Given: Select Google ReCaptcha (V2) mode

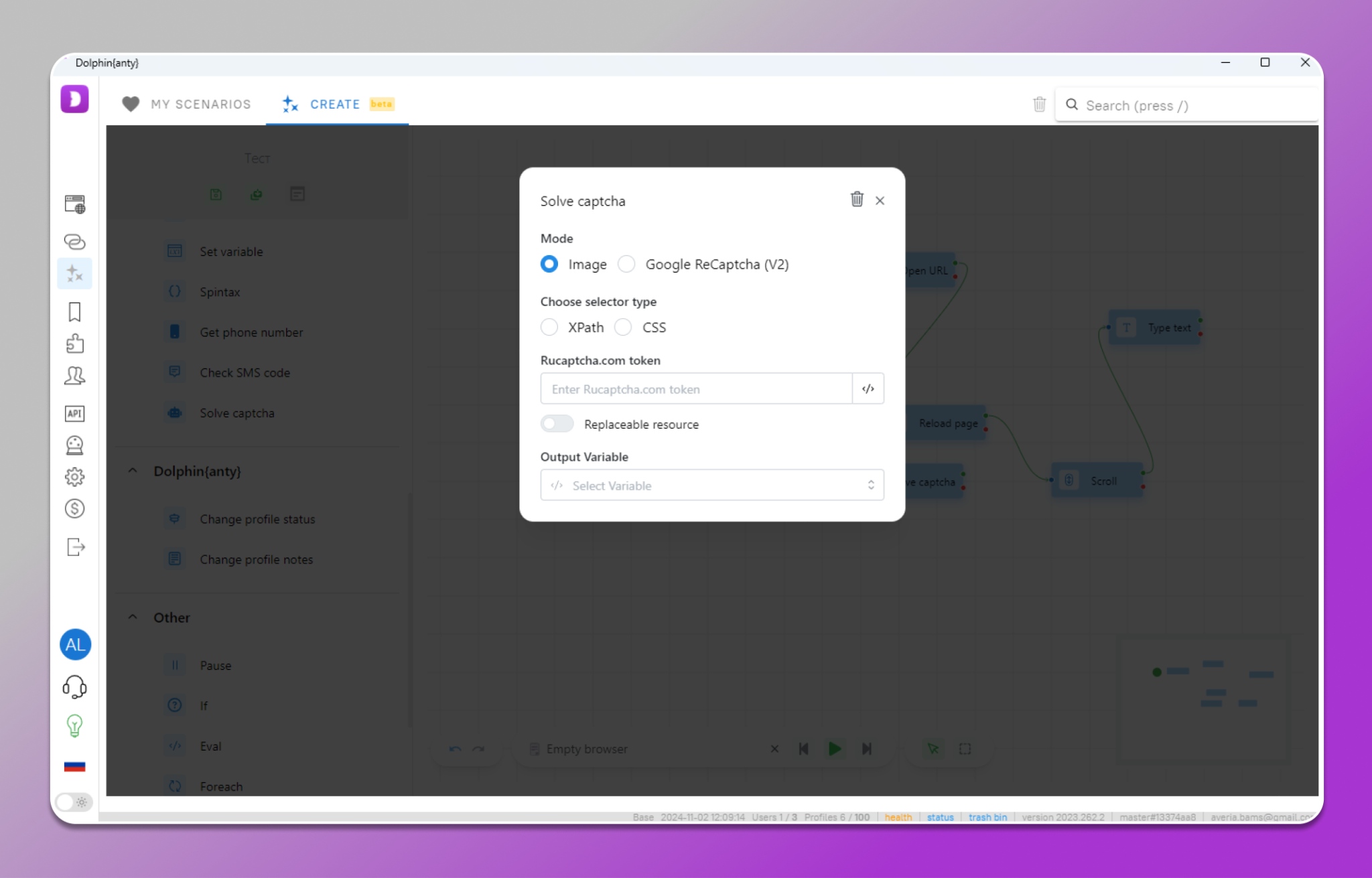Looking at the screenshot, I should point(626,264).
